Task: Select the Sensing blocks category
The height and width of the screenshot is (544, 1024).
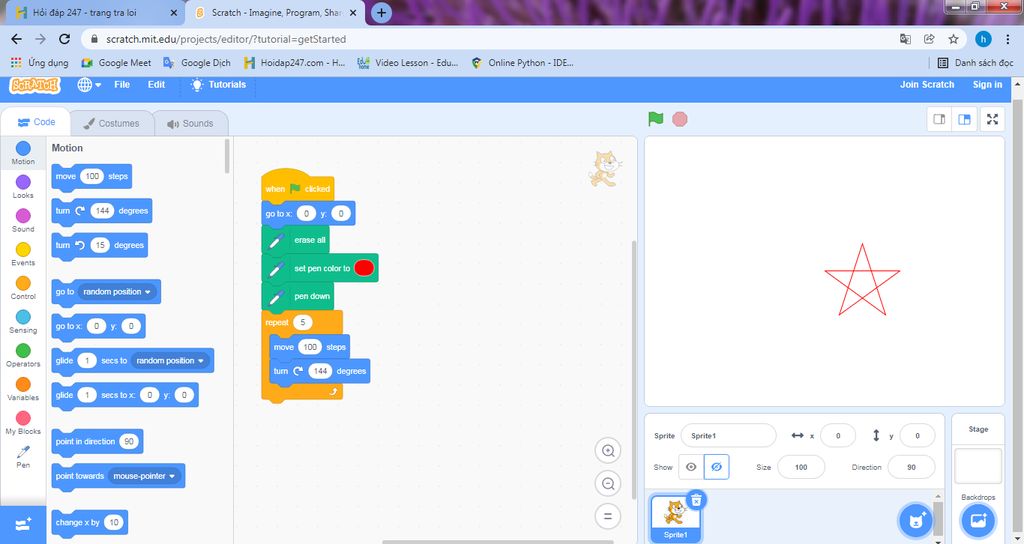Action: click(23, 322)
